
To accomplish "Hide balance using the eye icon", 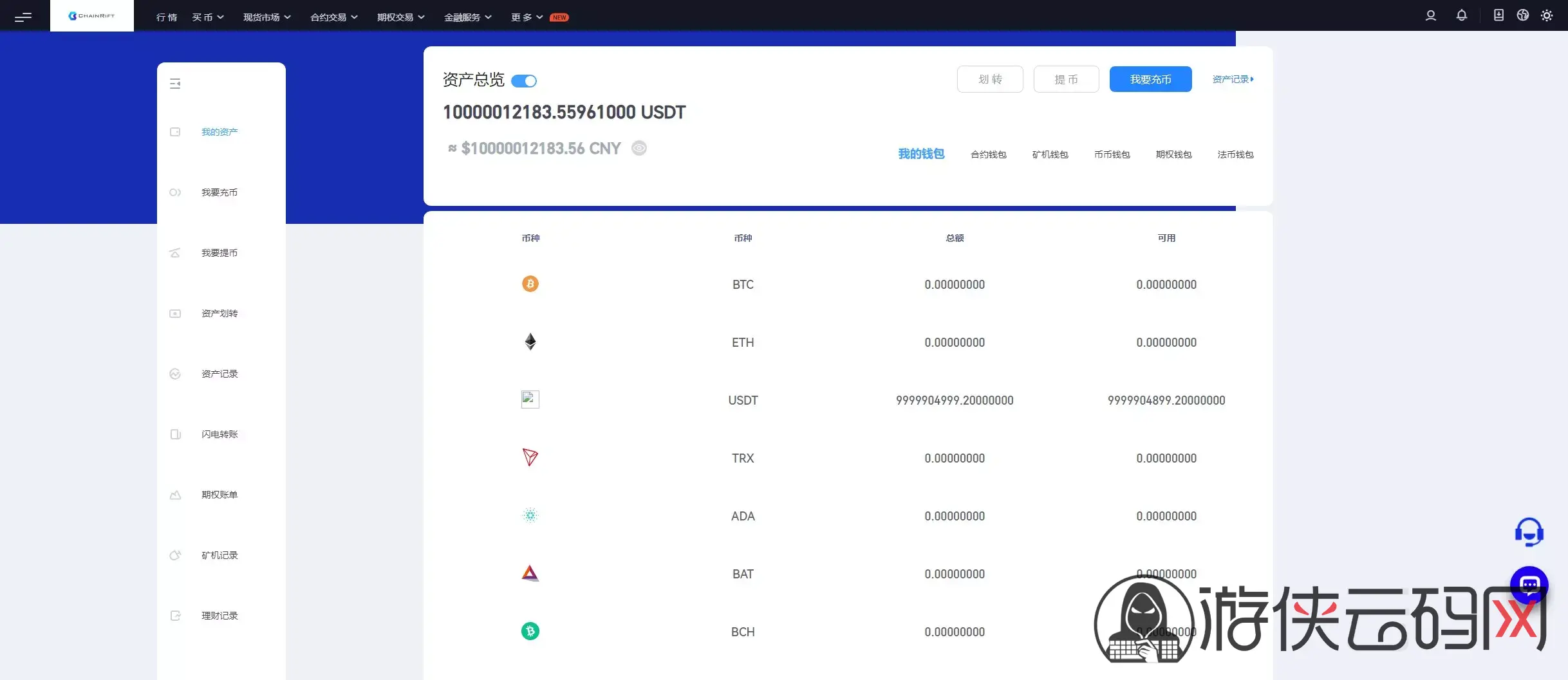I will tap(639, 148).
